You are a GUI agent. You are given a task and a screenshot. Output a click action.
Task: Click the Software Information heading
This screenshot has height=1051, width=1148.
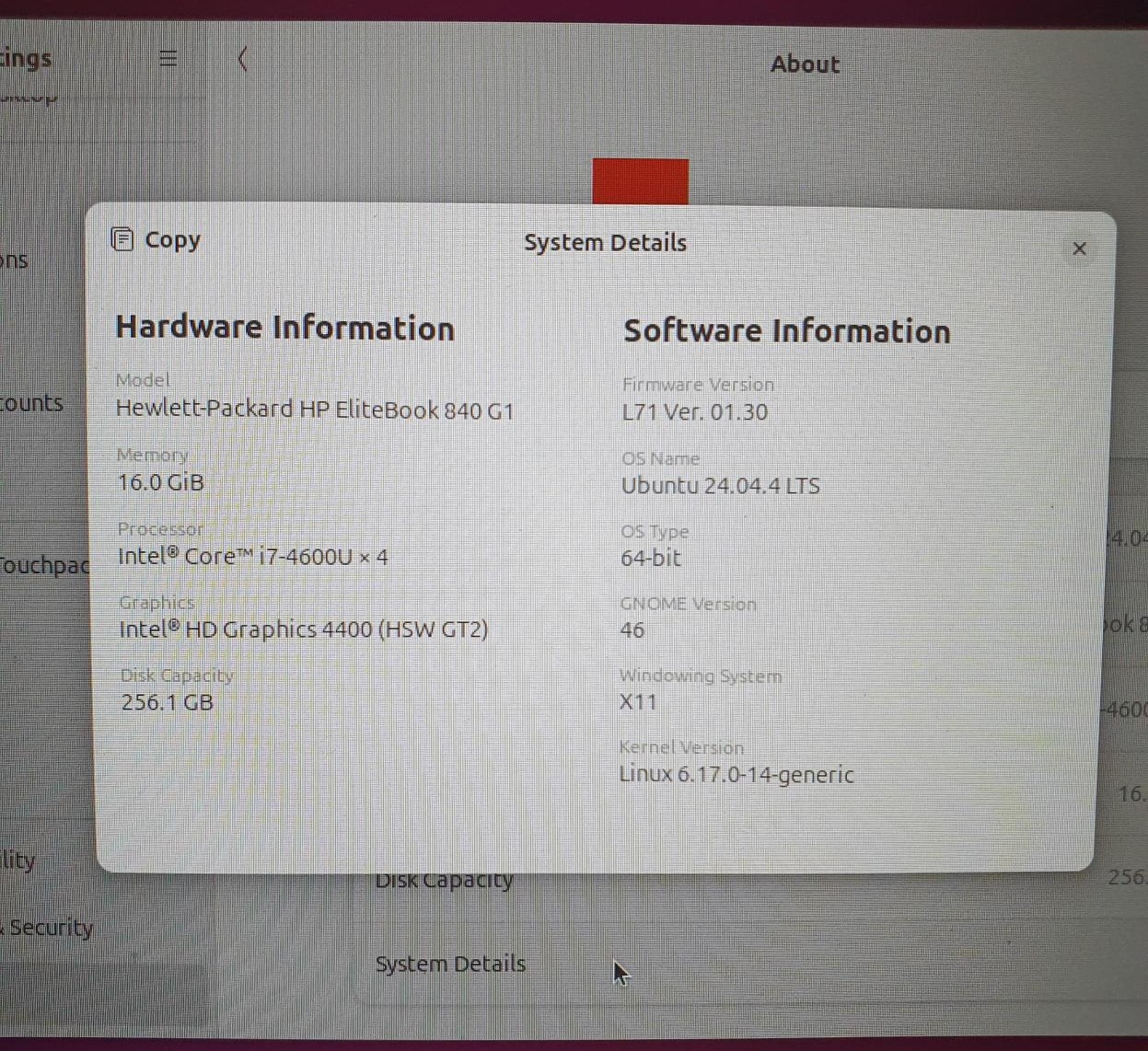[x=787, y=331]
